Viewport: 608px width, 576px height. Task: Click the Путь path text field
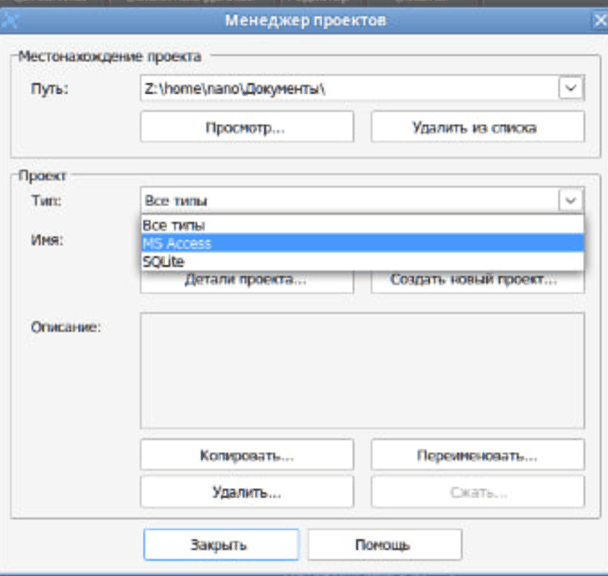348,89
